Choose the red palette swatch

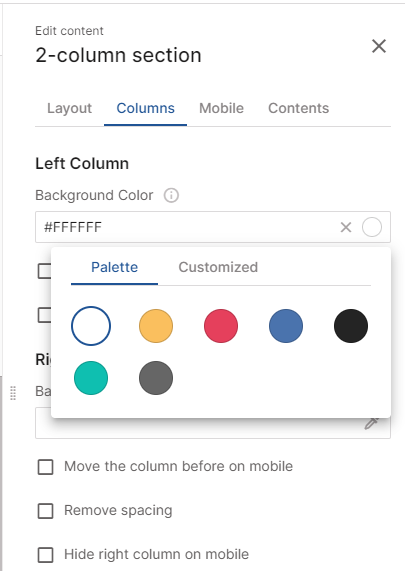221,326
